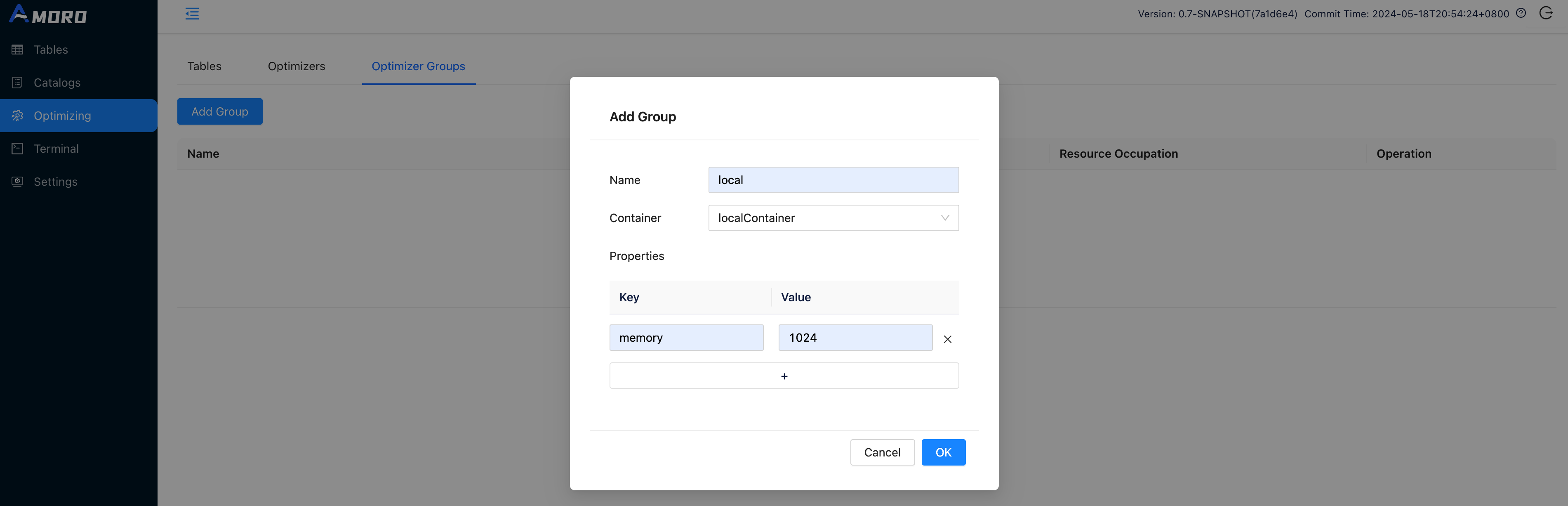Add a new property row
This screenshot has width=1568, height=506.
(784, 376)
